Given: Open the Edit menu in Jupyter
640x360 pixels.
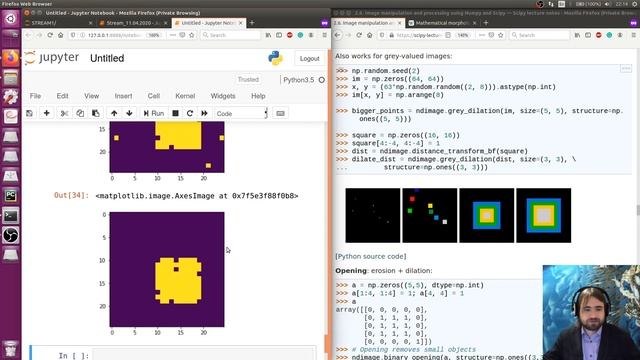Looking at the screenshot, I should (62, 96).
